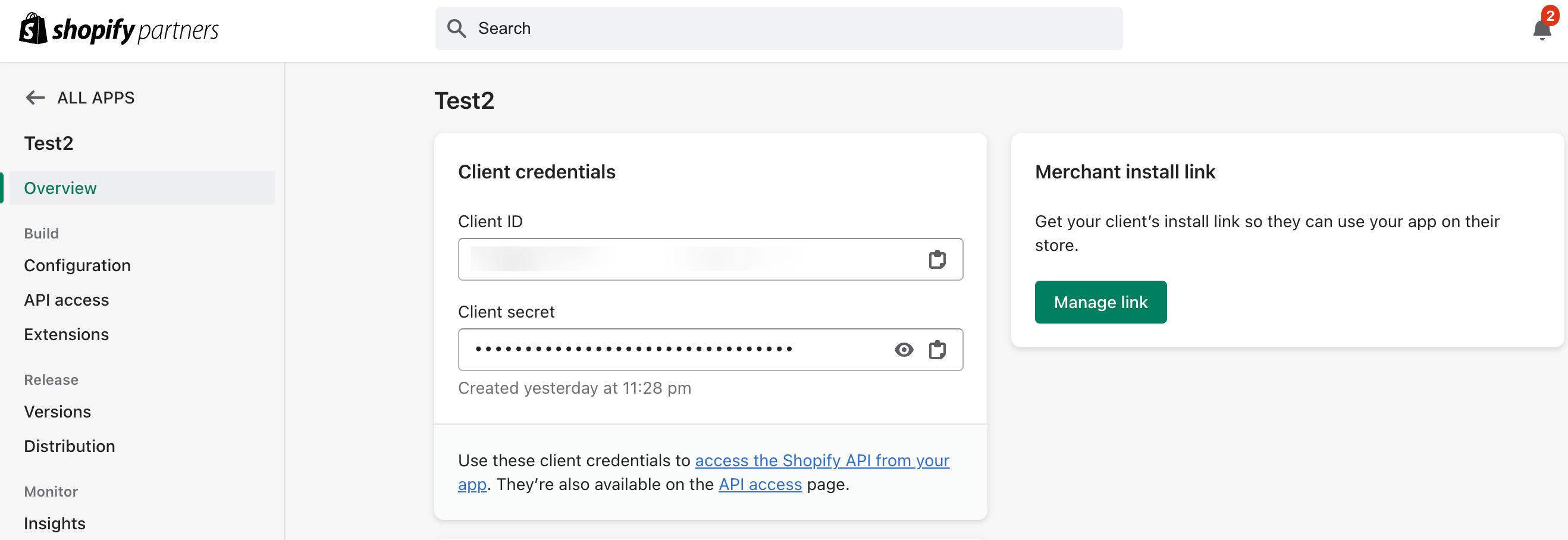1568x540 pixels.
Task: Go to API access in sidebar
Action: point(67,300)
